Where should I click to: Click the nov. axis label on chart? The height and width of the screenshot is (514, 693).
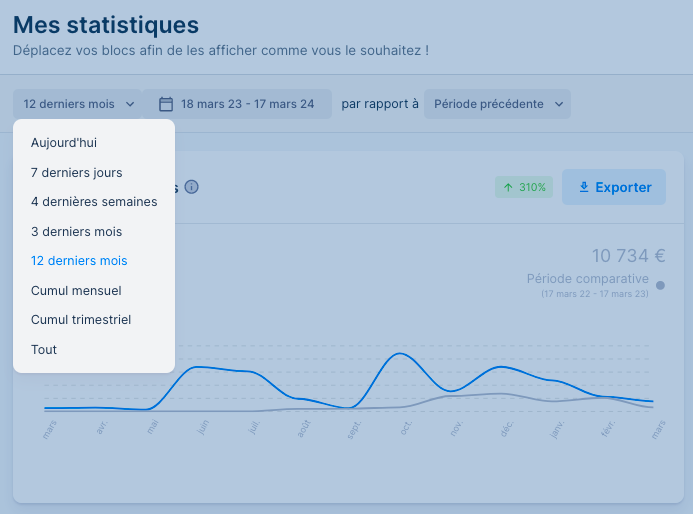click(x=457, y=428)
